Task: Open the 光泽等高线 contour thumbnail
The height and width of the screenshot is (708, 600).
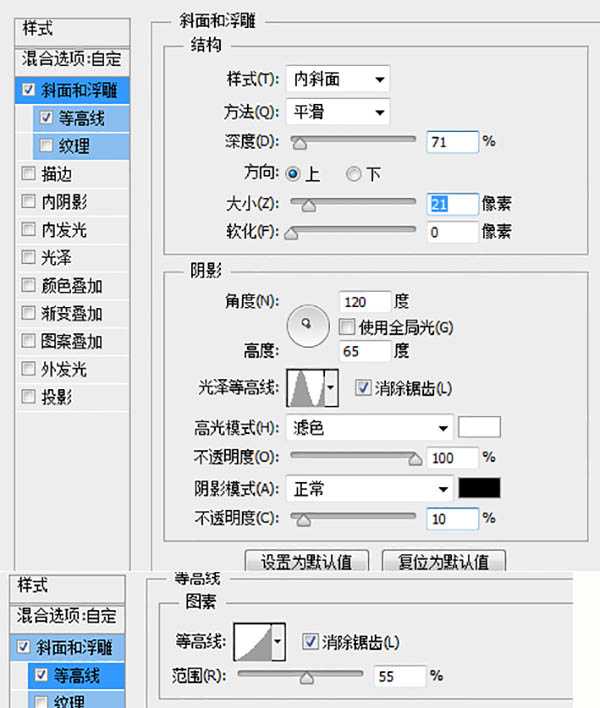Action: point(307,388)
